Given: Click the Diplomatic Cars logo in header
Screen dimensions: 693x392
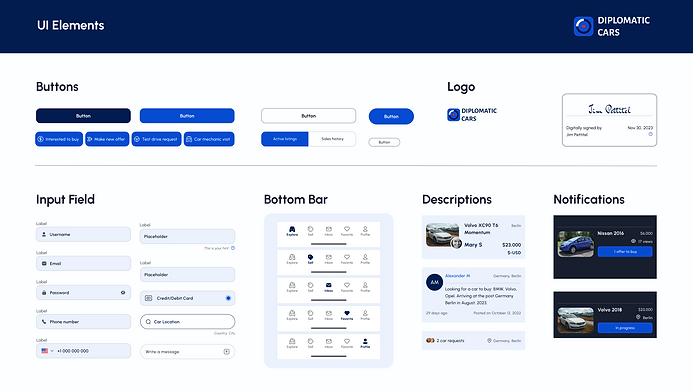Looking at the screenshot, I should click(x=612, y=26).
